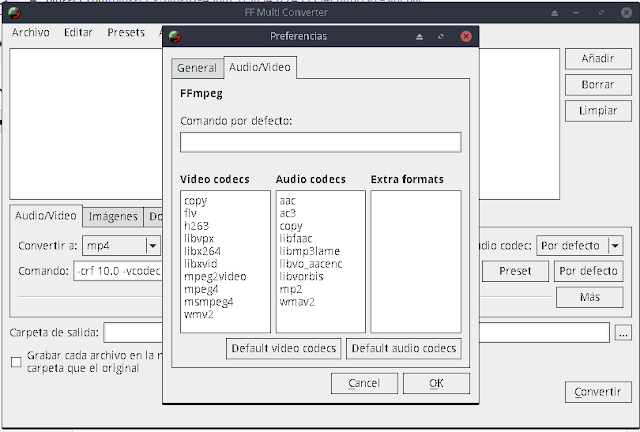Click the Por defecto button beside Preset
The height and width of the screenshot is (432, 640).
(x=588, y=271)
